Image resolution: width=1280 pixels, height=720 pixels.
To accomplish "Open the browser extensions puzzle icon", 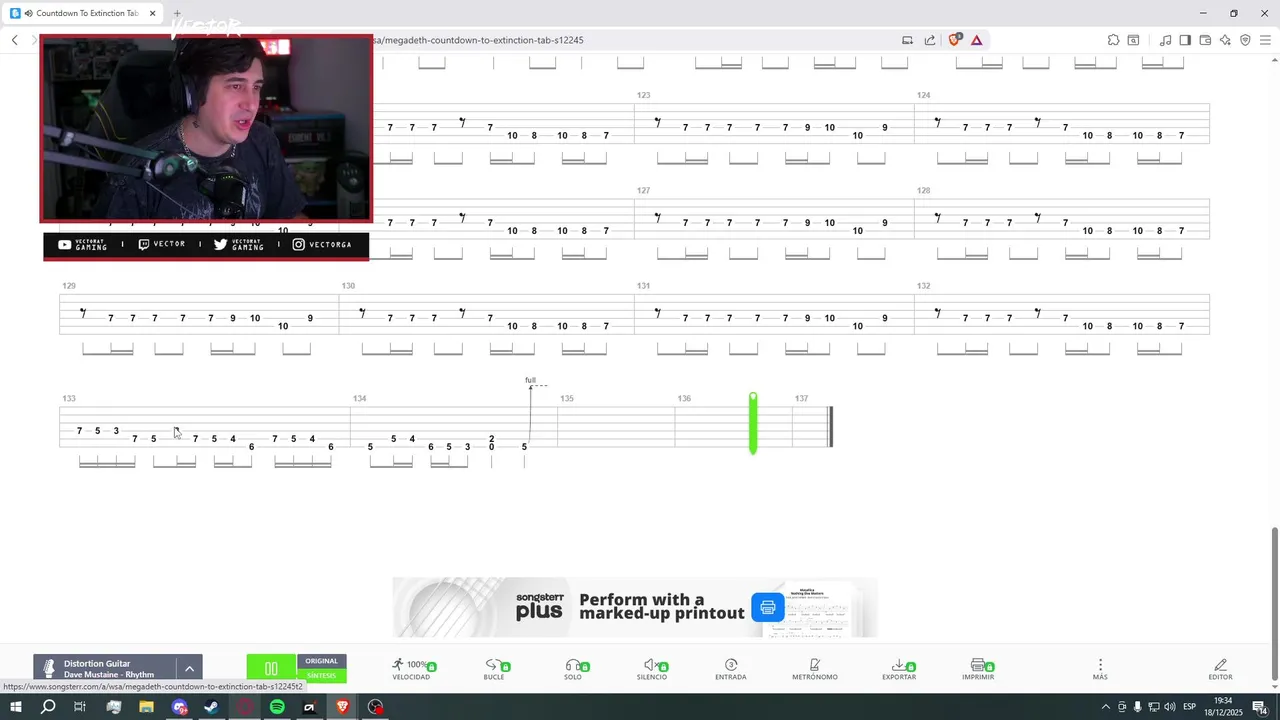I will [1113, 40].
